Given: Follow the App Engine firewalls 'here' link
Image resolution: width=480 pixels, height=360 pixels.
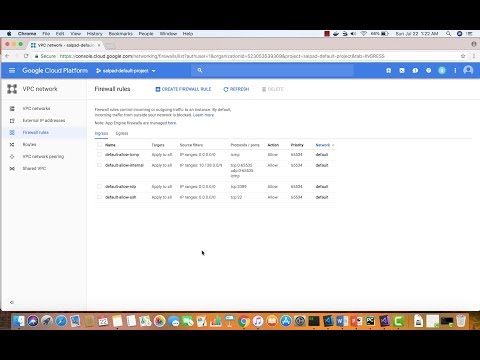Looking at the screenshot, I should coord(172,123).
